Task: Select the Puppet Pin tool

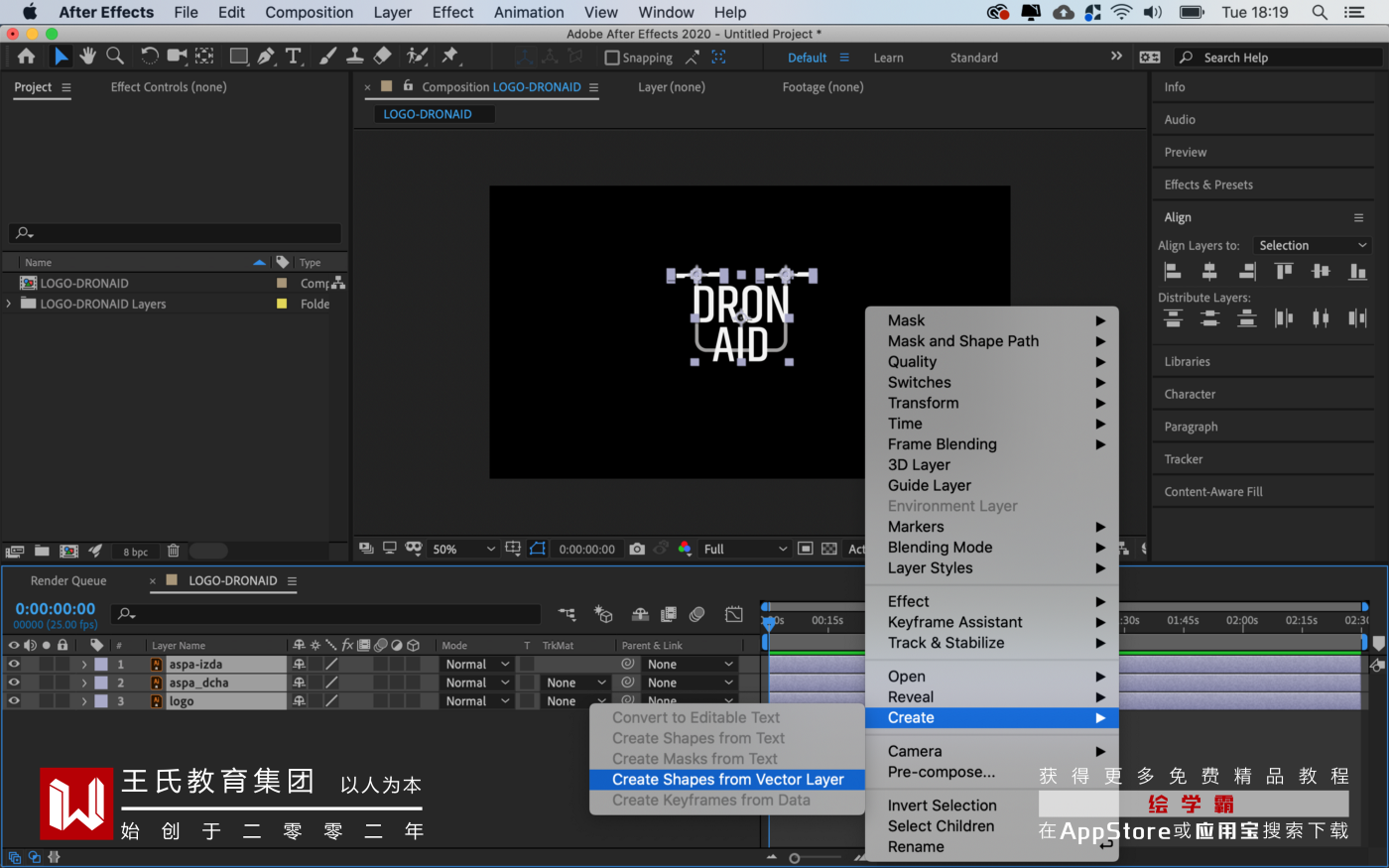Action: [x=449, y=56]
